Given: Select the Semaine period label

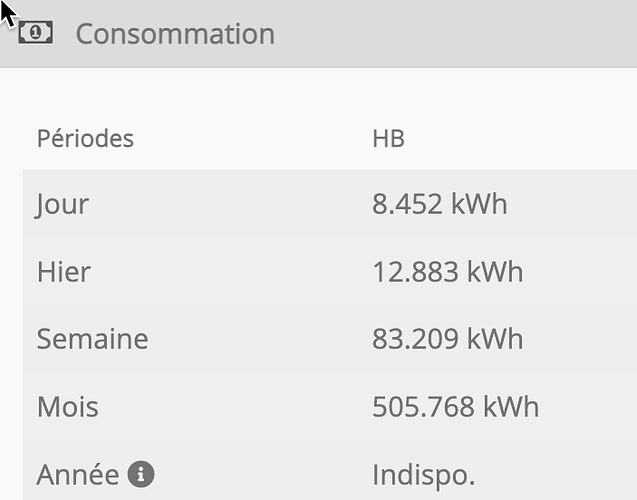Looking at the screenshot, I should pos(92,339).
